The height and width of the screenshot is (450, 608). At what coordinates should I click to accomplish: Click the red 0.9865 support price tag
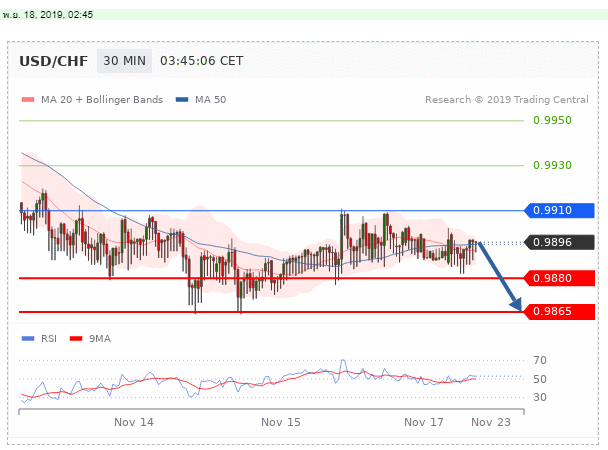coord(559,312)
